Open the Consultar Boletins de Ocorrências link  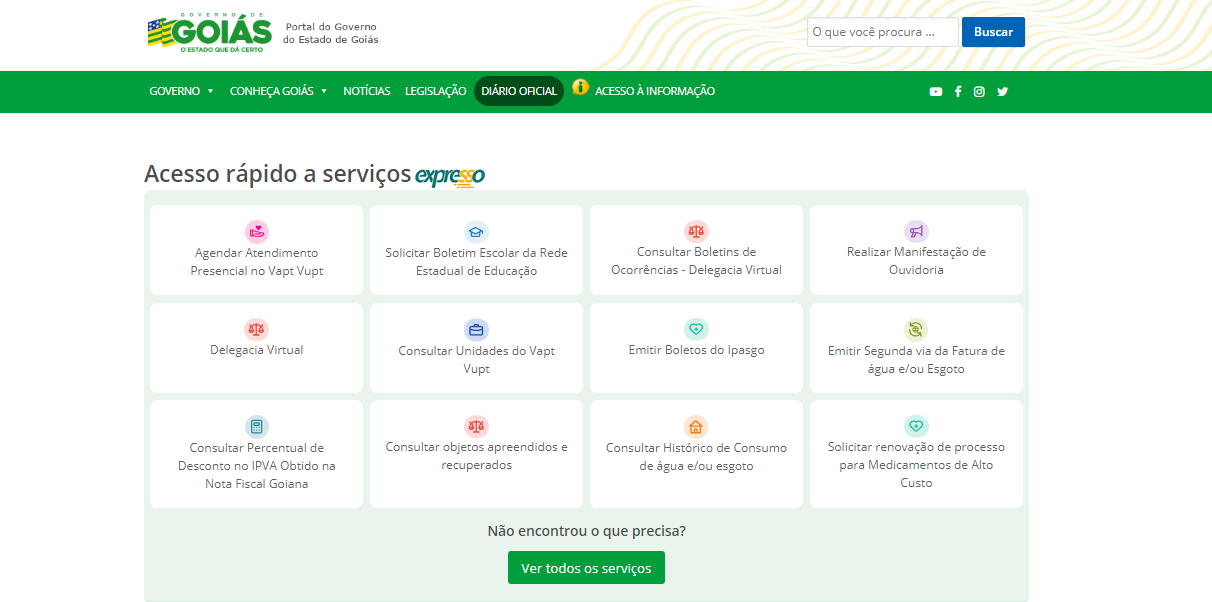(696, 260)
